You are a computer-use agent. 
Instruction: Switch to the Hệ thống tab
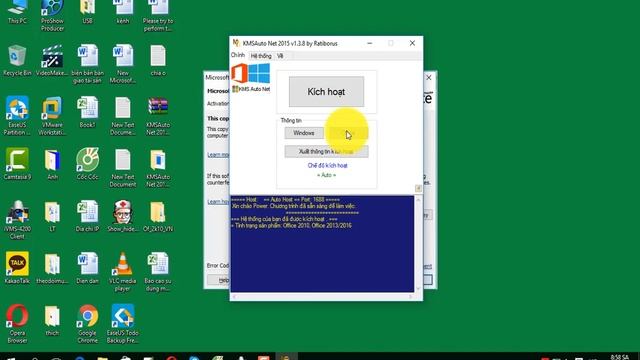(x=261, y=56)
